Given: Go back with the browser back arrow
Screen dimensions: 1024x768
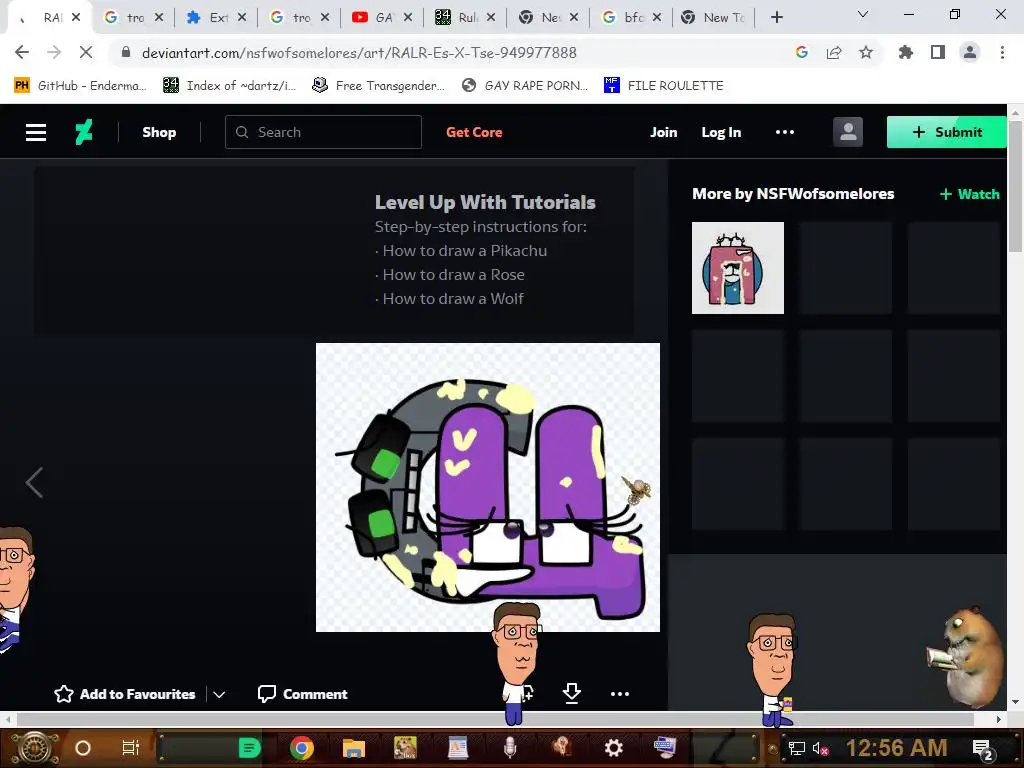Looking at the screenshot, I should [x=22, y=52].
